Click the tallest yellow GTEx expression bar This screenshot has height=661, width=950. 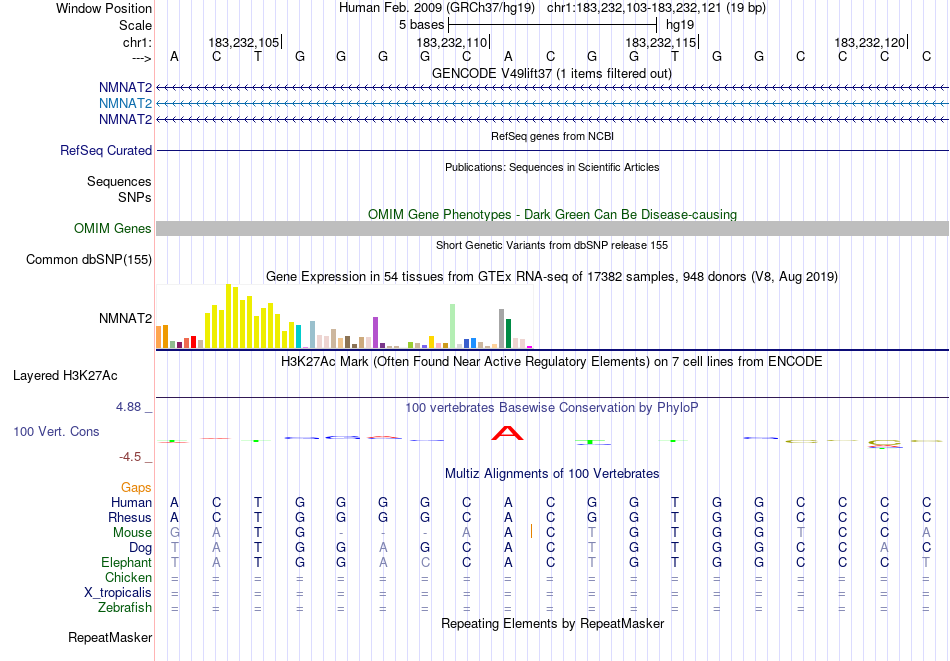tap(229, 316)
